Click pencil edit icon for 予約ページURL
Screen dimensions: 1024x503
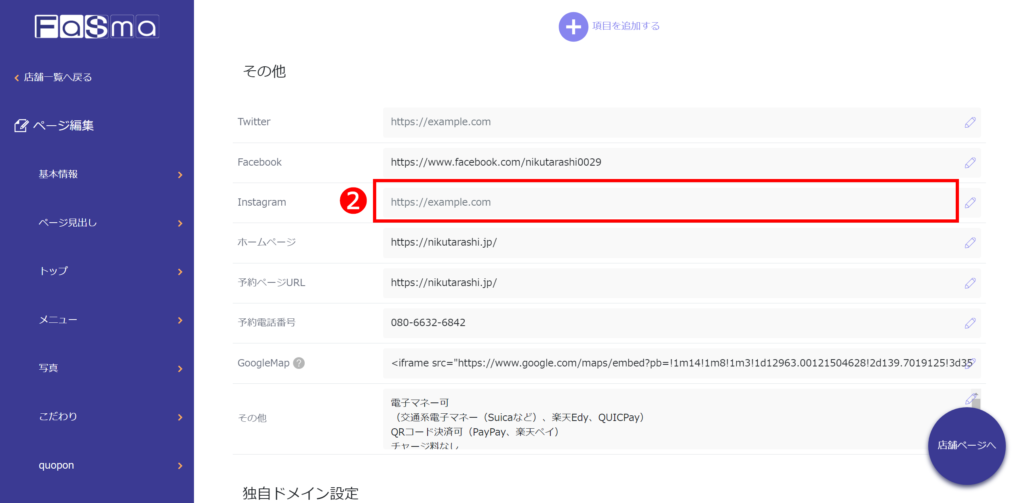969,283
